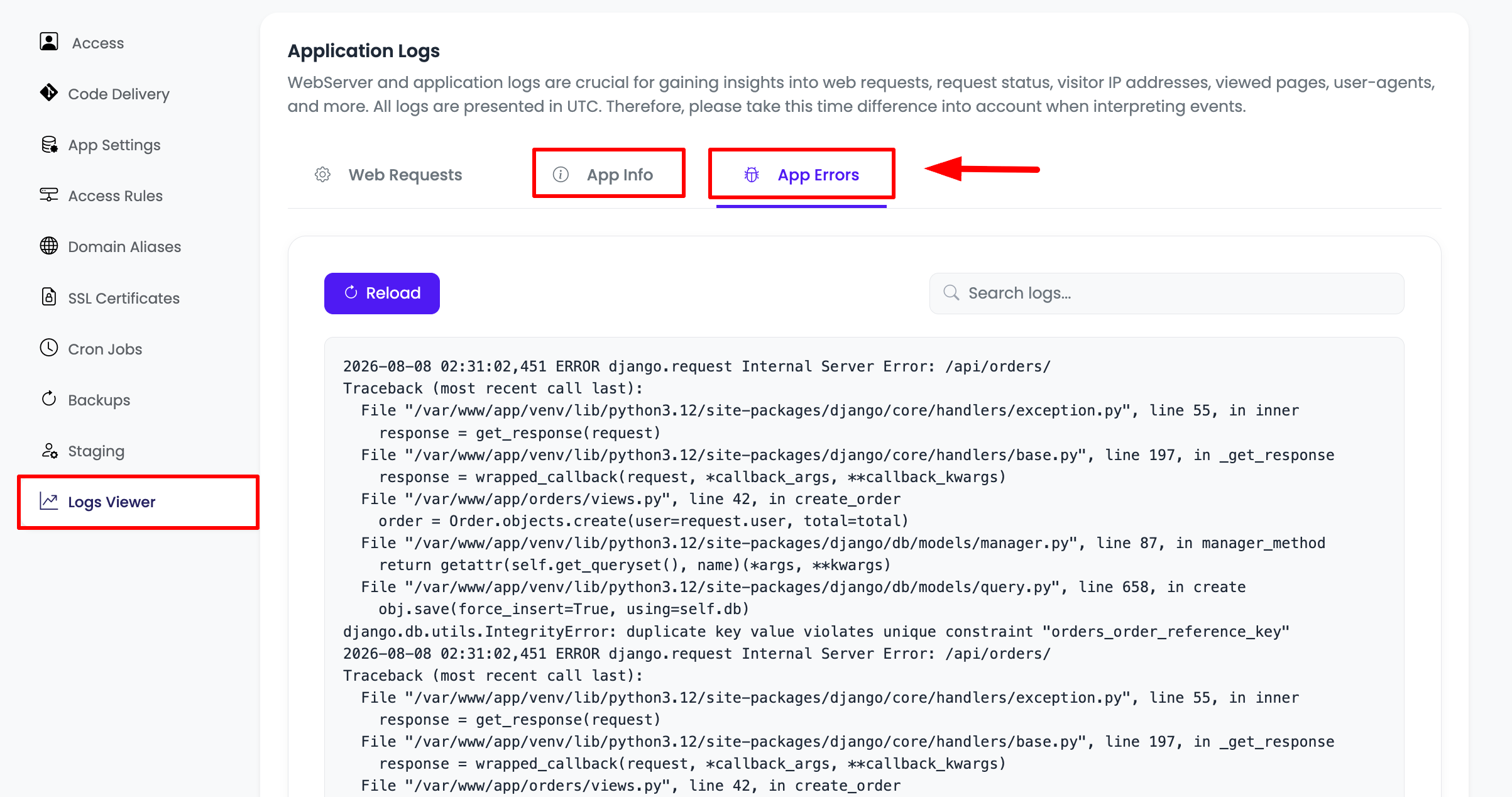Click the App Settings database icon

(49, 144)
